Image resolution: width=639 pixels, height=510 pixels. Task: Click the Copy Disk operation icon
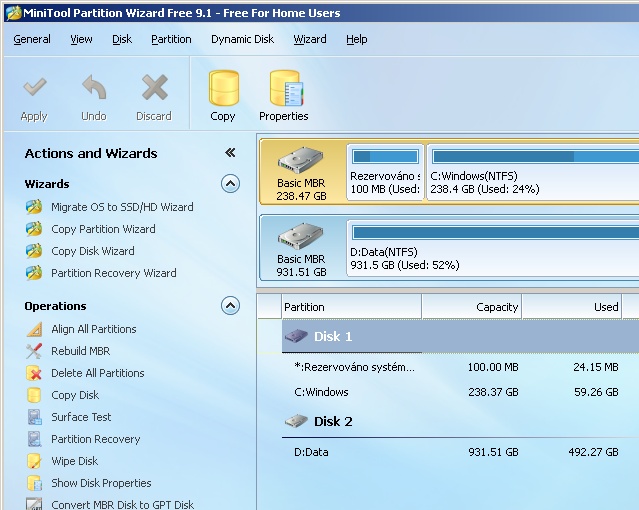point(34,395)
